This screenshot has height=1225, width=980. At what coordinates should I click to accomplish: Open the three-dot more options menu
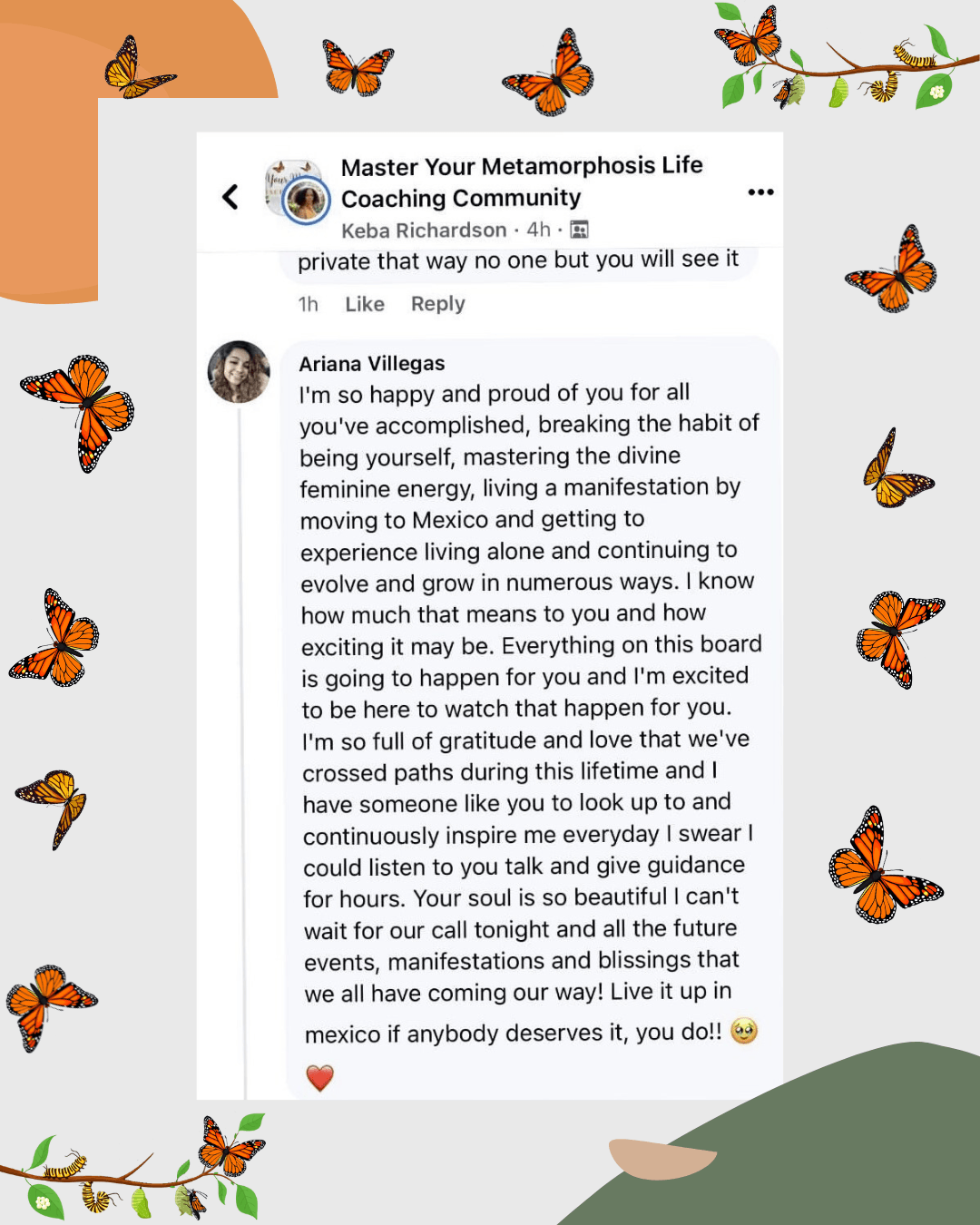pyautogui.click(x=760, y=192)
